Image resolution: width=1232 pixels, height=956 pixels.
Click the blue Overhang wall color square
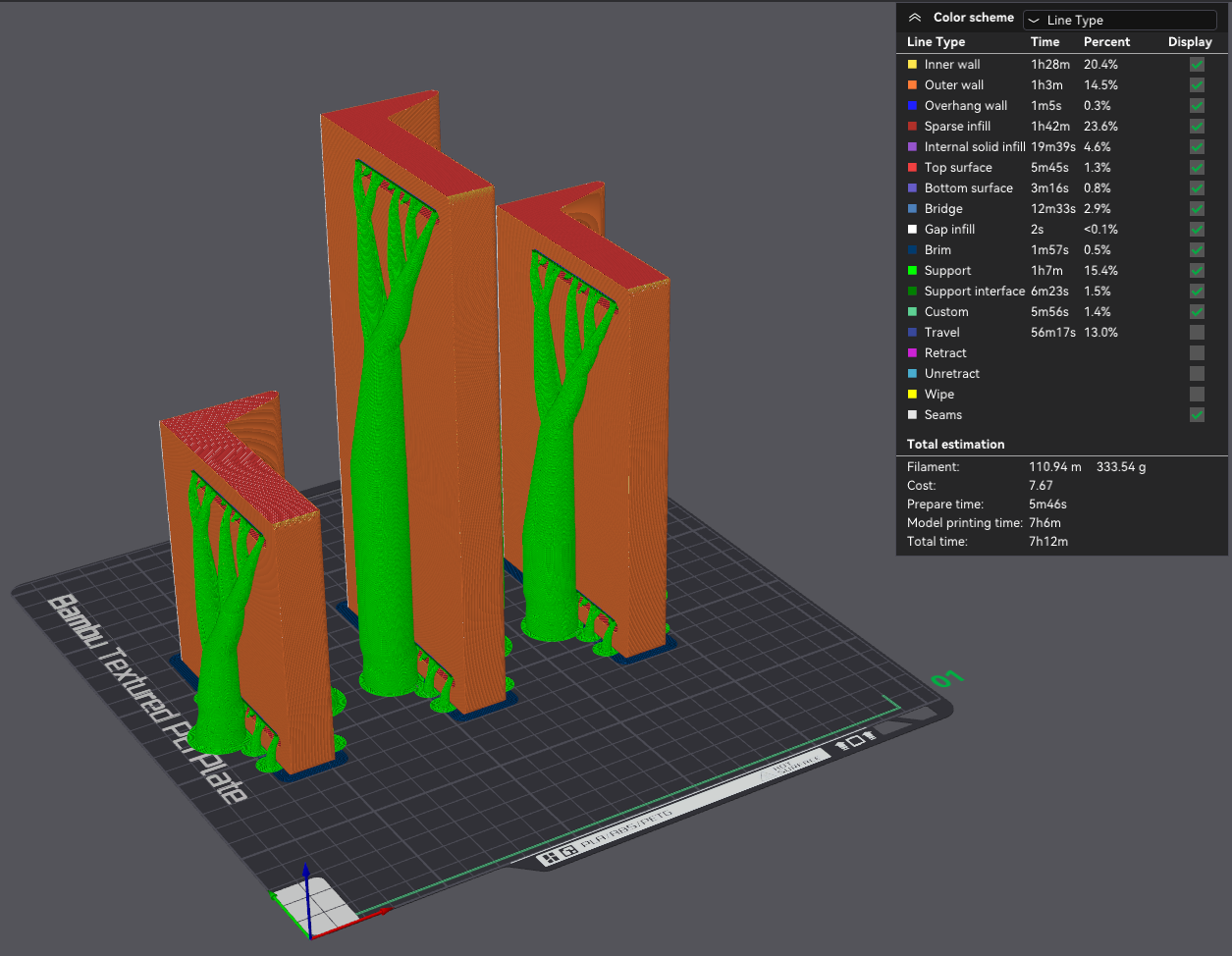click(912, 106)
